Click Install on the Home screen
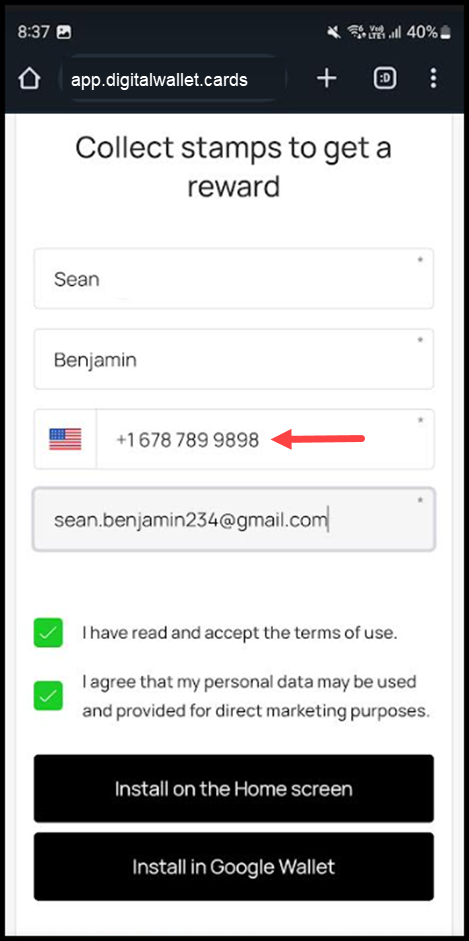 point(234,789)
